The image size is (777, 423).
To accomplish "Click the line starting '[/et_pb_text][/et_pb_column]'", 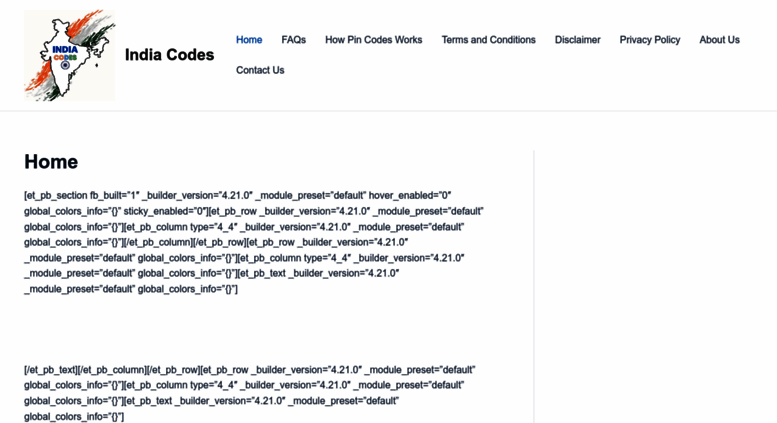I will (x=250, y=370).
